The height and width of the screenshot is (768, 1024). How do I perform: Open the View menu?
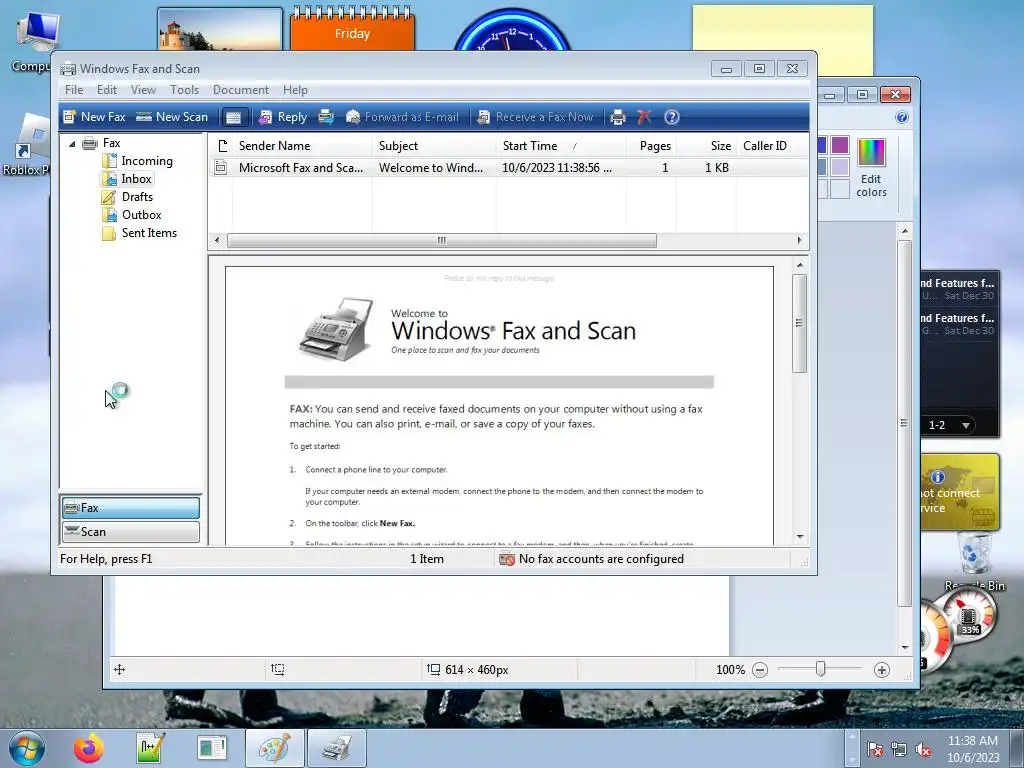(x=143, y=89)
